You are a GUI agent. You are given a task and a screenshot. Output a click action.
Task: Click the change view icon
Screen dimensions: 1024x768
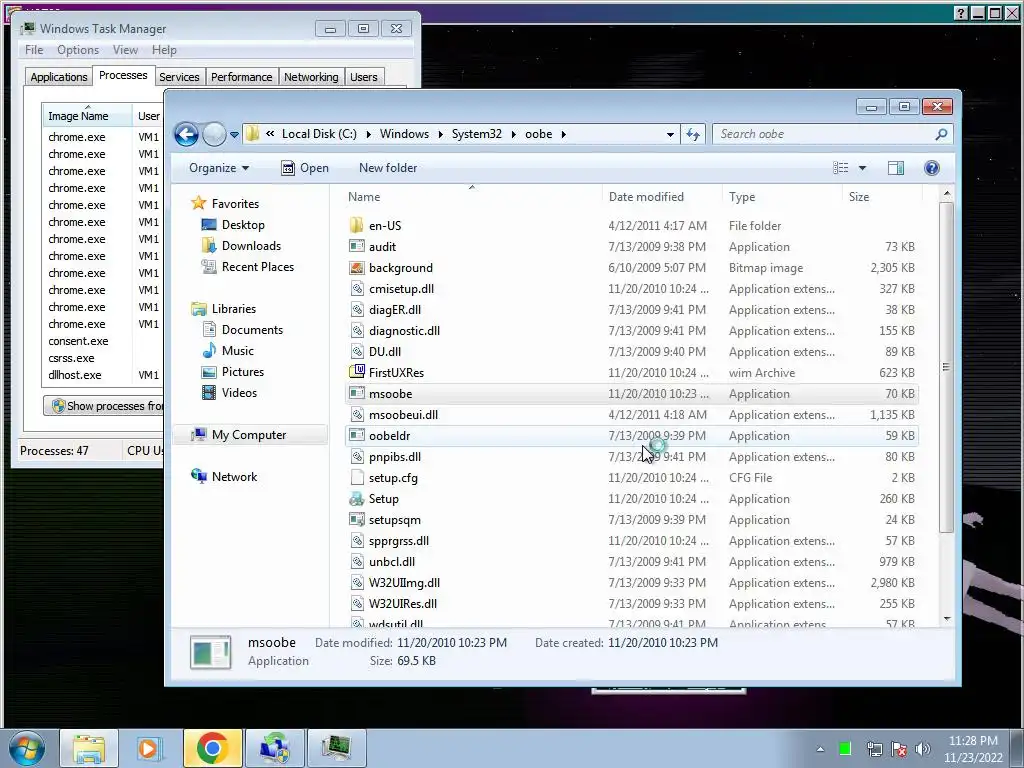tap(840, 168)
